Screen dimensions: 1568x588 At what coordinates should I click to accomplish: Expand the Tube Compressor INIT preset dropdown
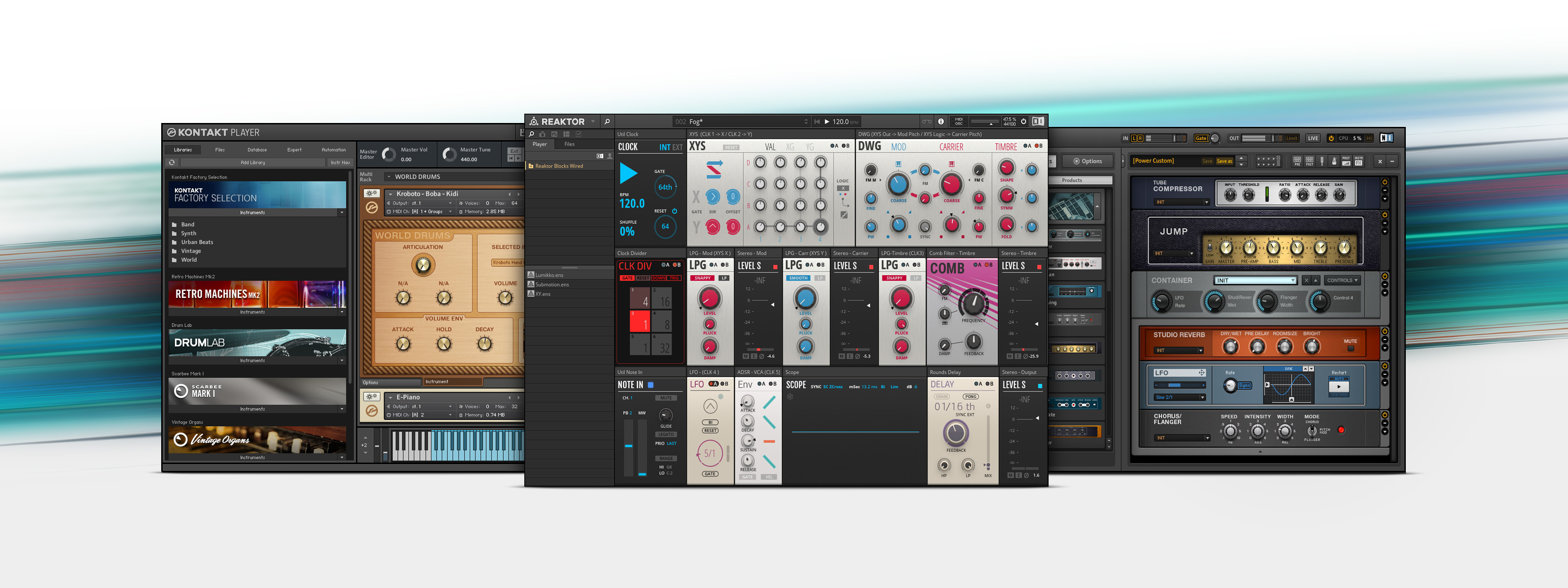(x=1206, y=202)
